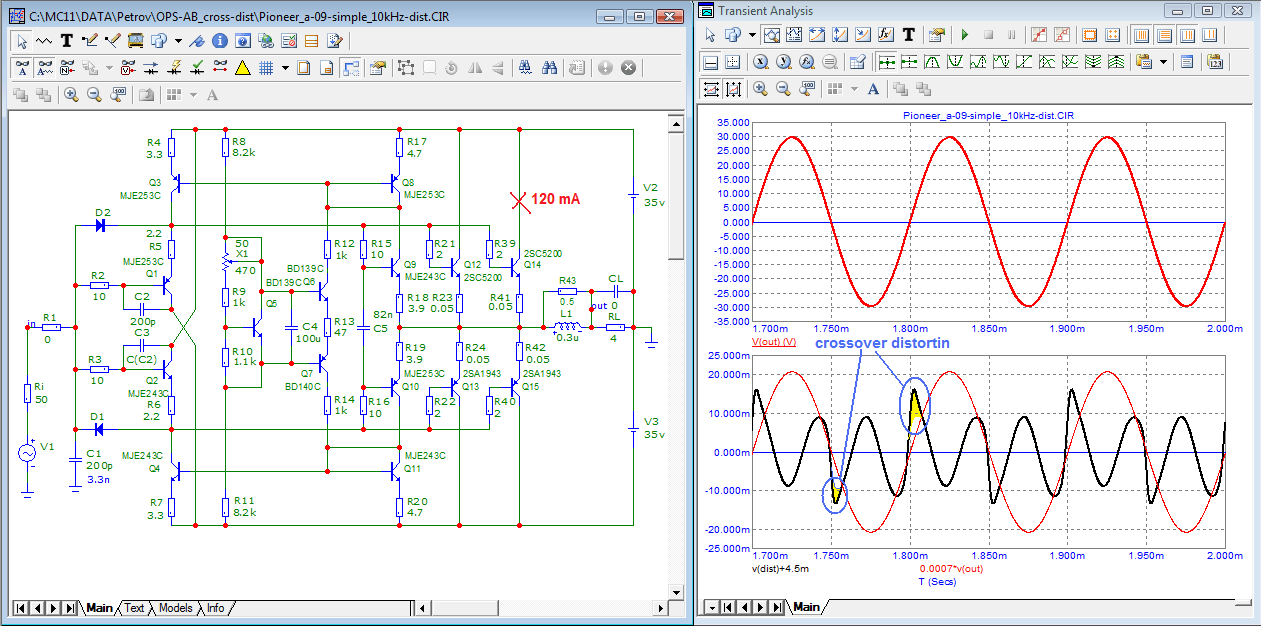
Task: Click the RL load resistor label
Action: coord(613,315)
